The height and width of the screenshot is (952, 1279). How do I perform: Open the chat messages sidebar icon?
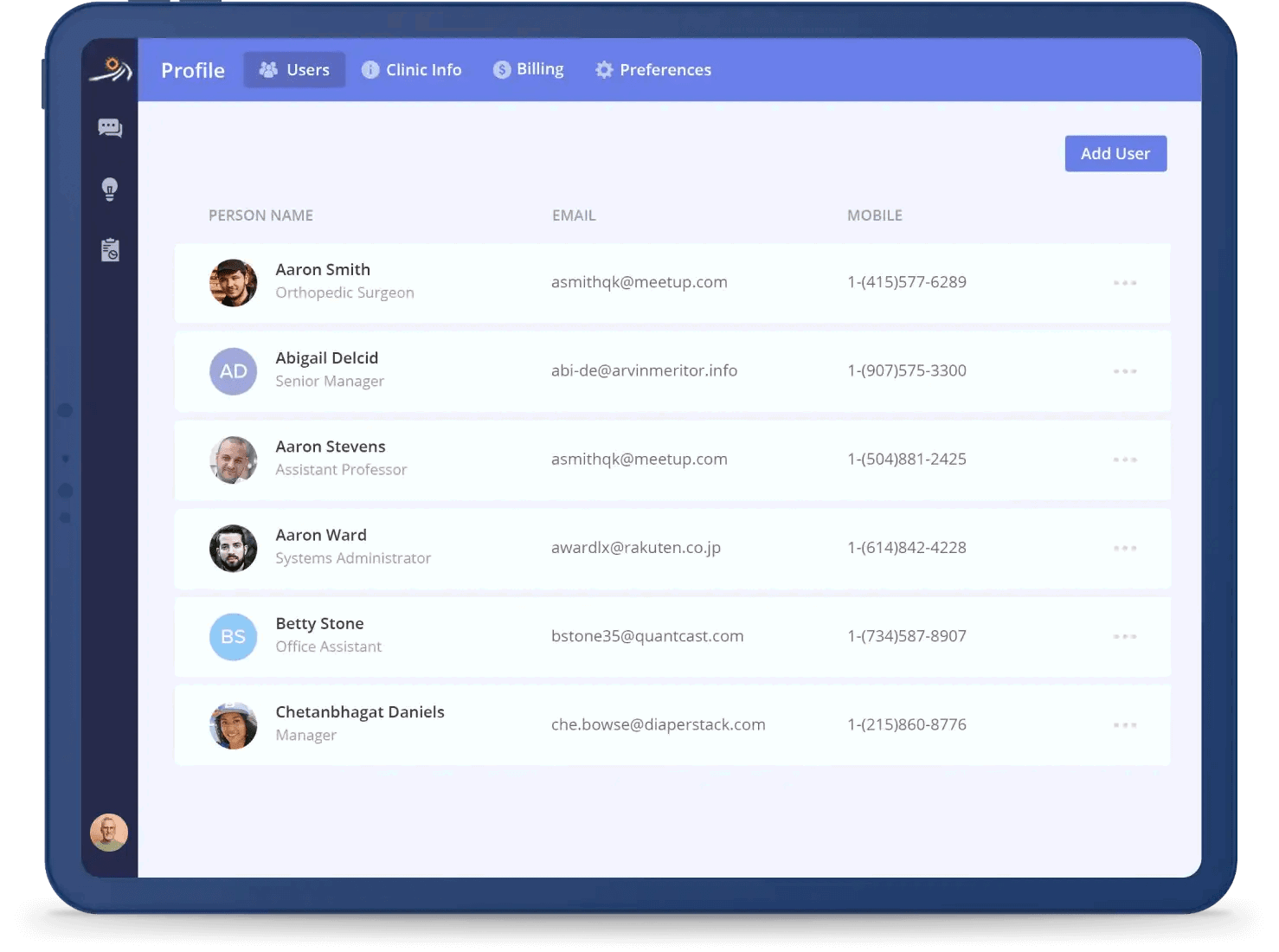[110, 128]
